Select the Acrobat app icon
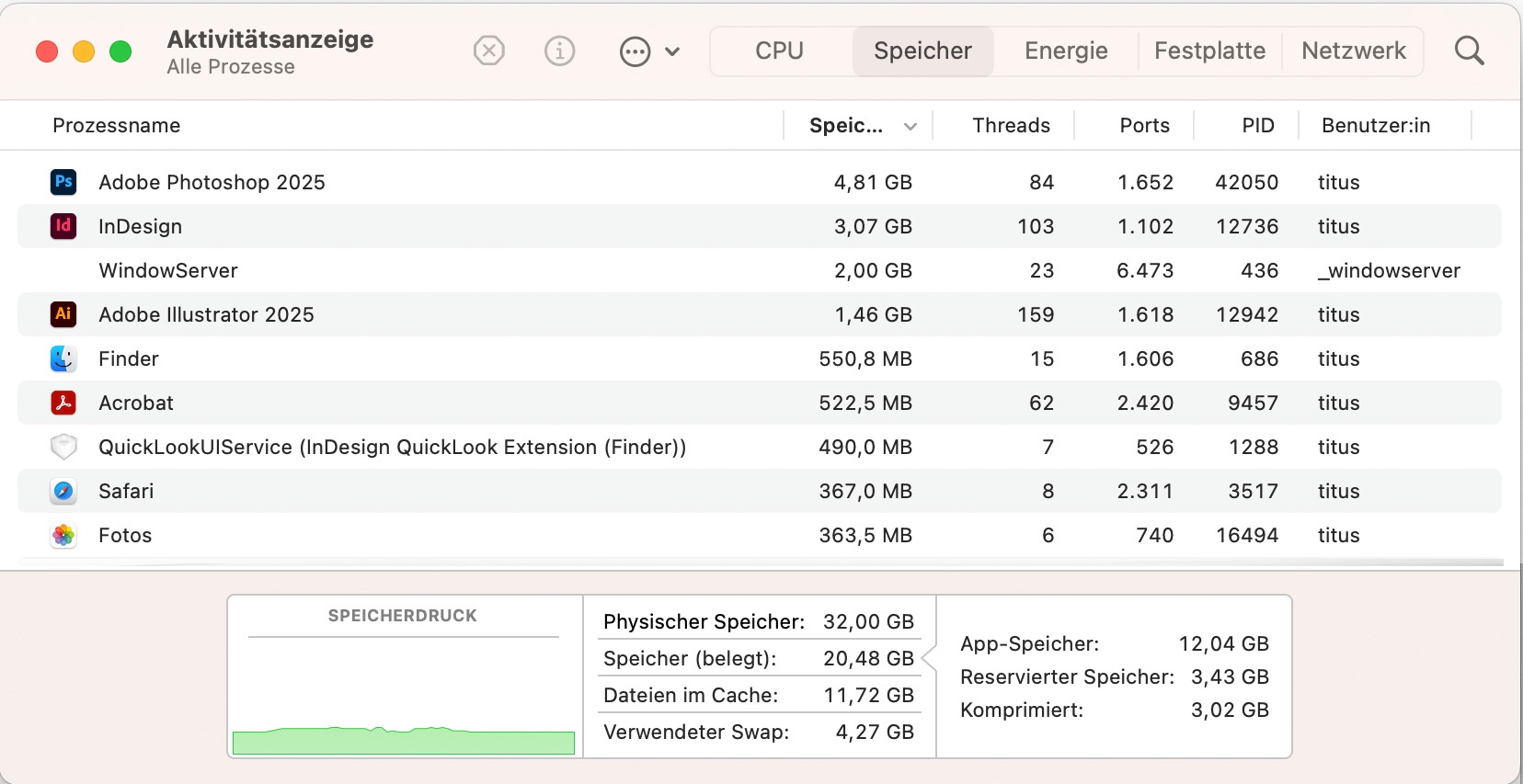 click(63, 403)
